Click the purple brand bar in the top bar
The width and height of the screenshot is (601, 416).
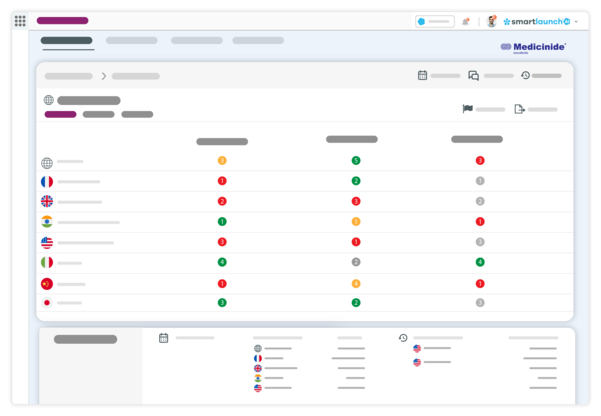point(62,20)
